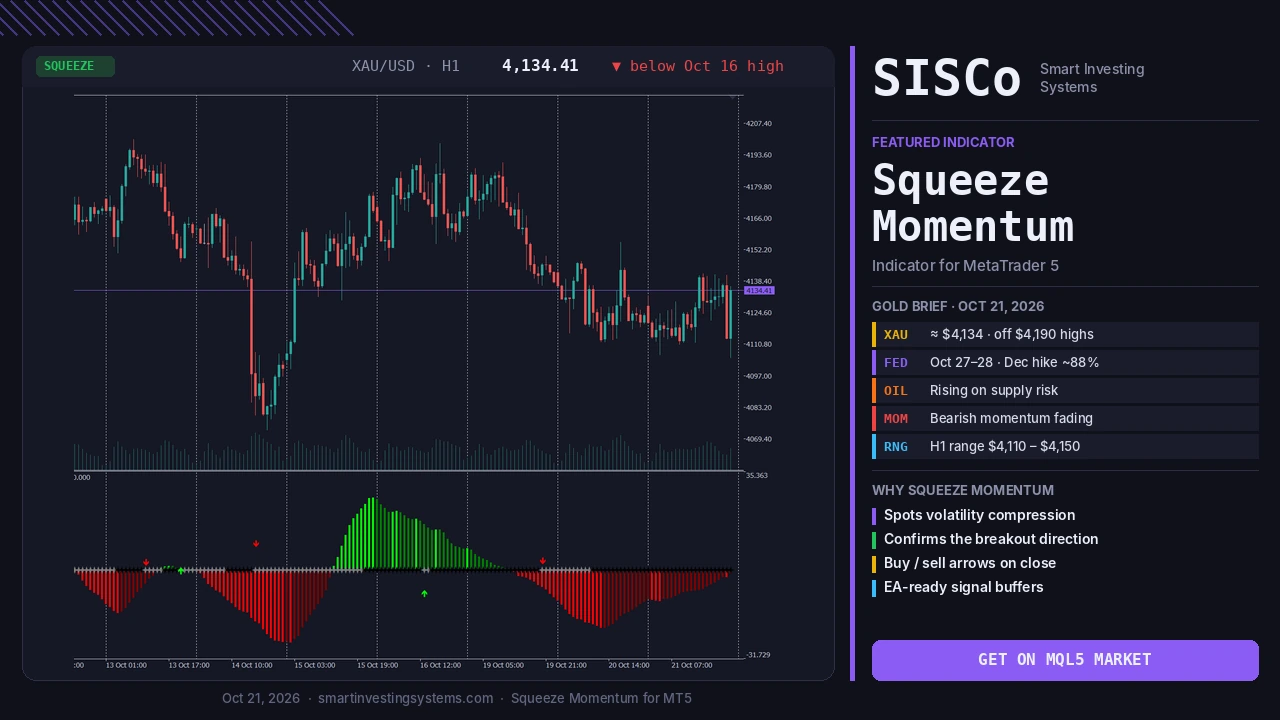
Task: Click the SISCo logo text
Action: (947, 78)
